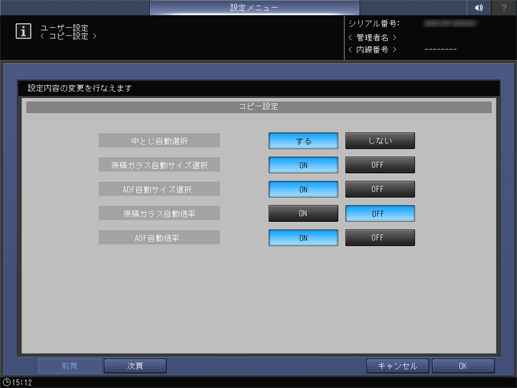
Task: Go to next page with 次頁
Action: pos(135,366)
